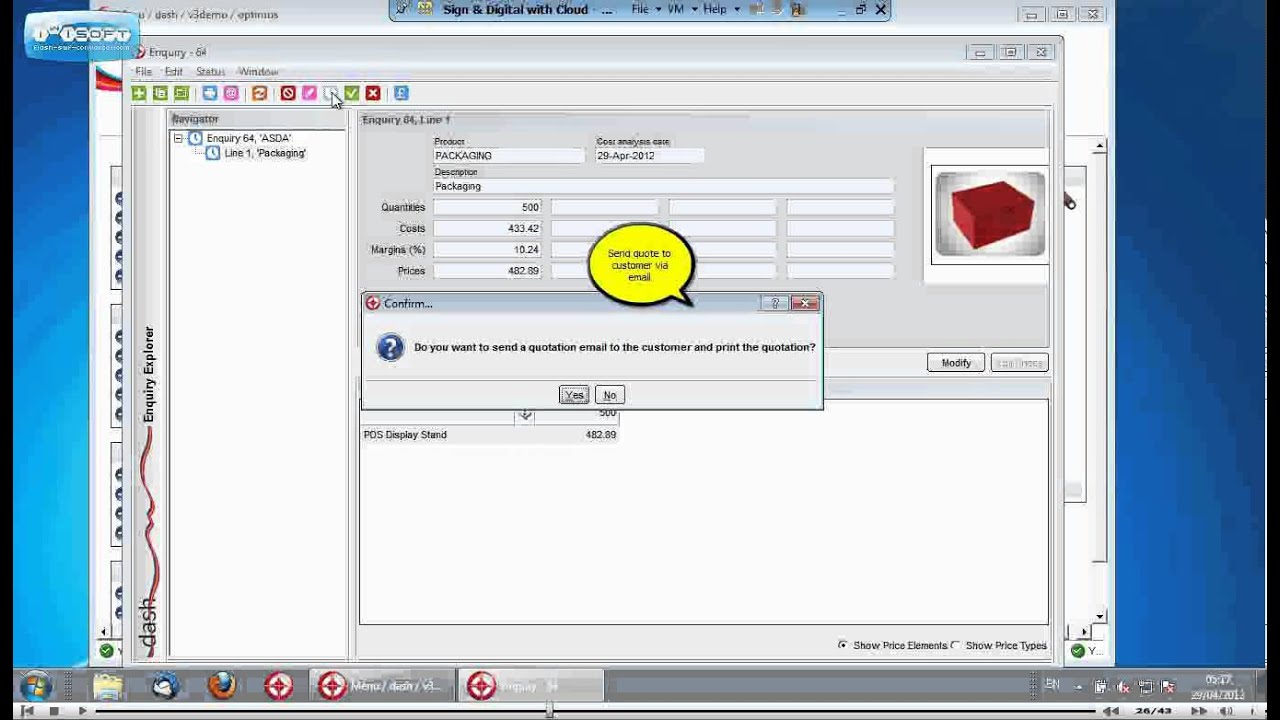The height and width of the screenshot is (720, 1280).
Task: Open the file explorer folder taskbar icon
Action: (108, 686)
